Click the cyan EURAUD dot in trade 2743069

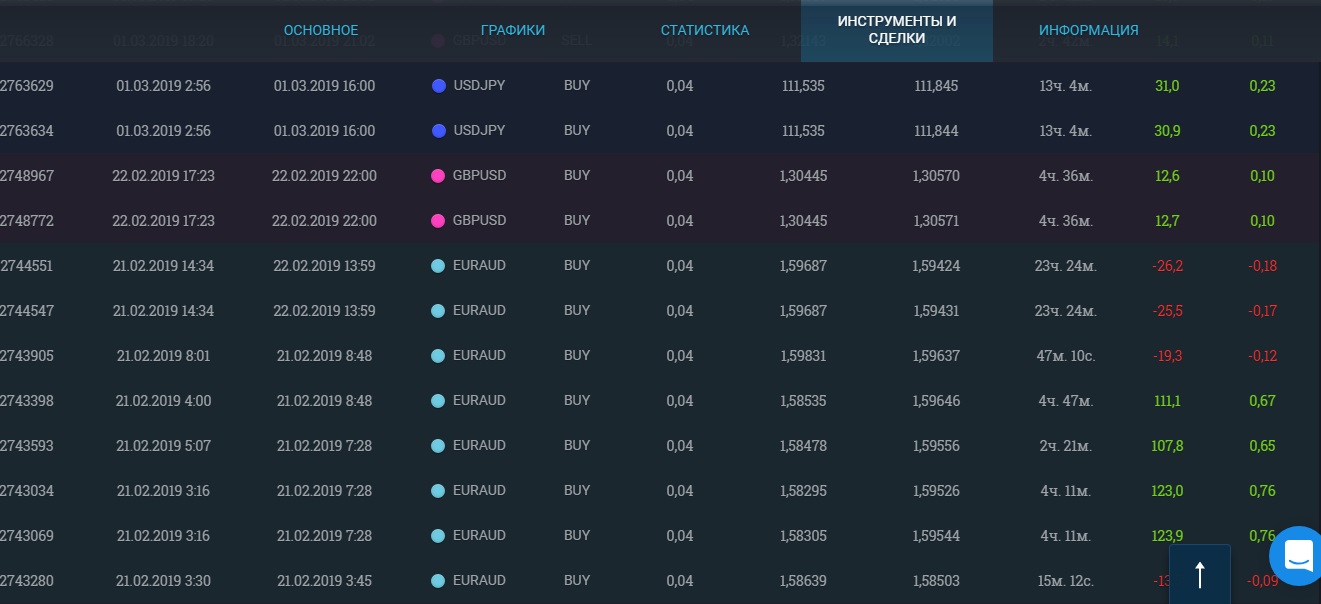pyautogui.click(x=438, y=536)
